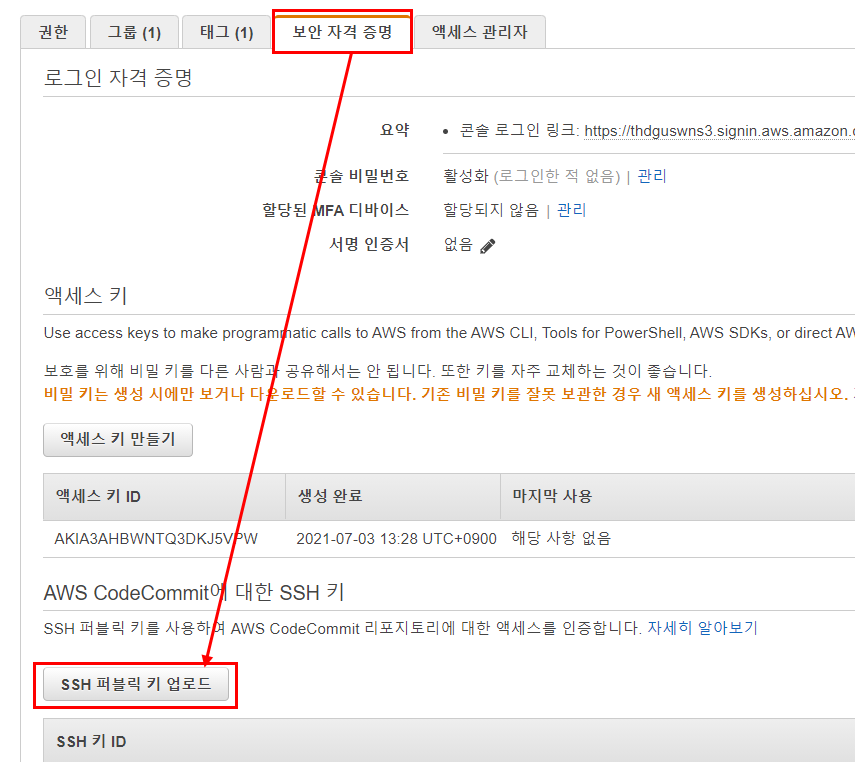The height and width of the screenshot is (762, 855).
Task: Click the SSH 퍼블릭 키 업로드 button
Action: tap(136, 684)
